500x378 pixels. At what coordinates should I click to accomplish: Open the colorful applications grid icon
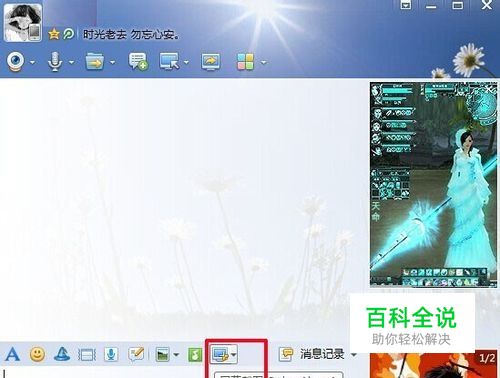pyautogui.click(x=245, y=62)
